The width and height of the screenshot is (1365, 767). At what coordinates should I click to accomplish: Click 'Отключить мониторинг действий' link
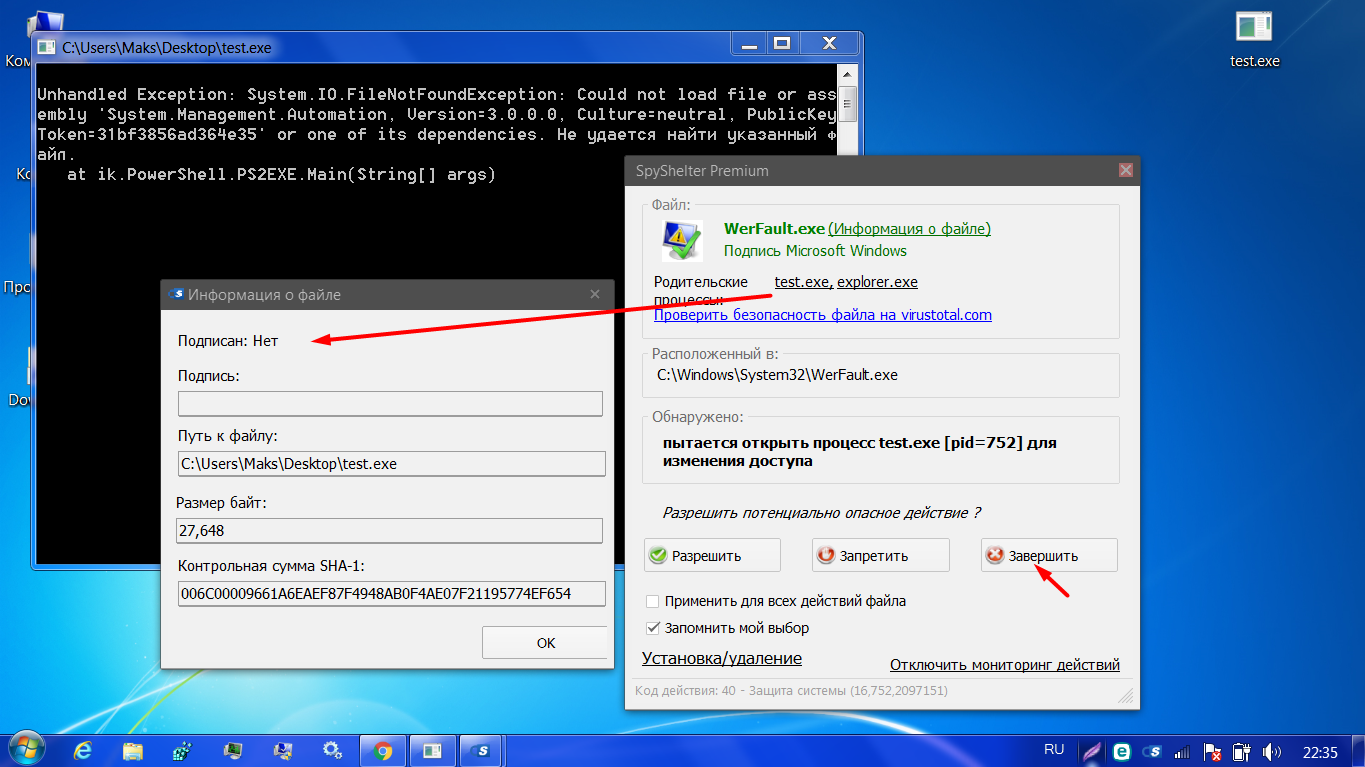[1005, 665]
